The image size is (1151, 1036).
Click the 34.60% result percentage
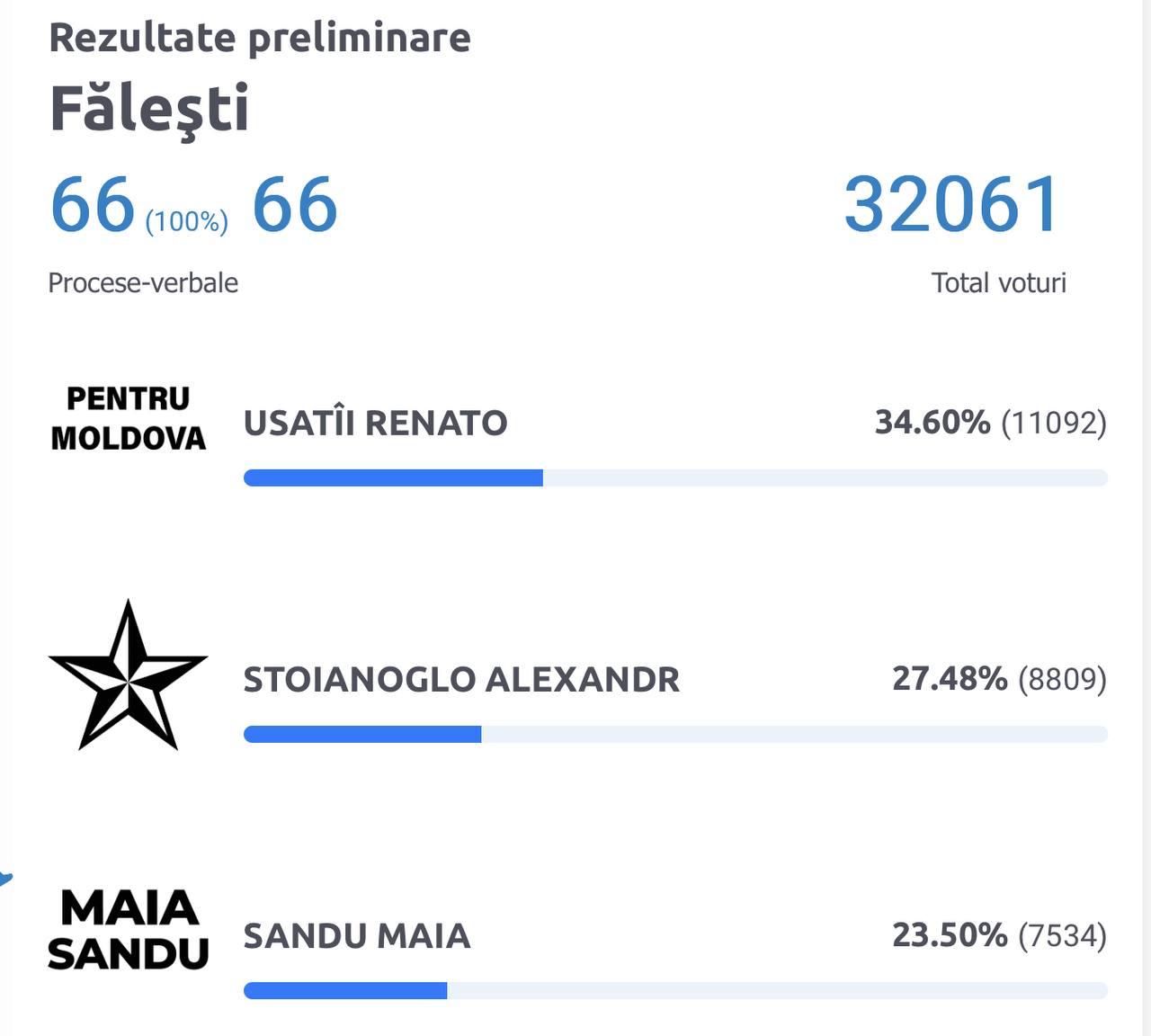pos(932,422)
